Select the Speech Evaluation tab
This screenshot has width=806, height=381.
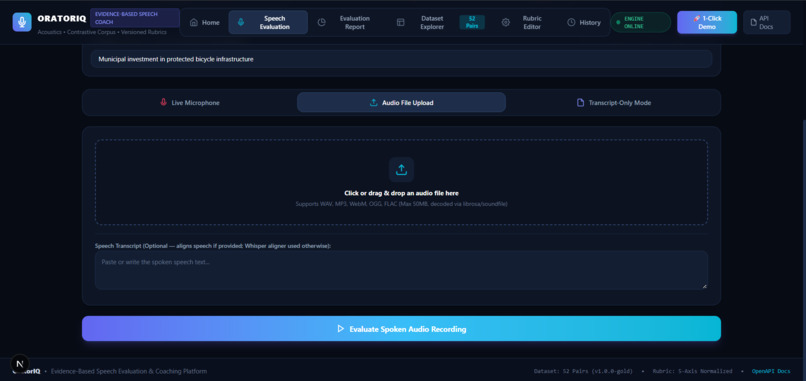tap(268, 23)
